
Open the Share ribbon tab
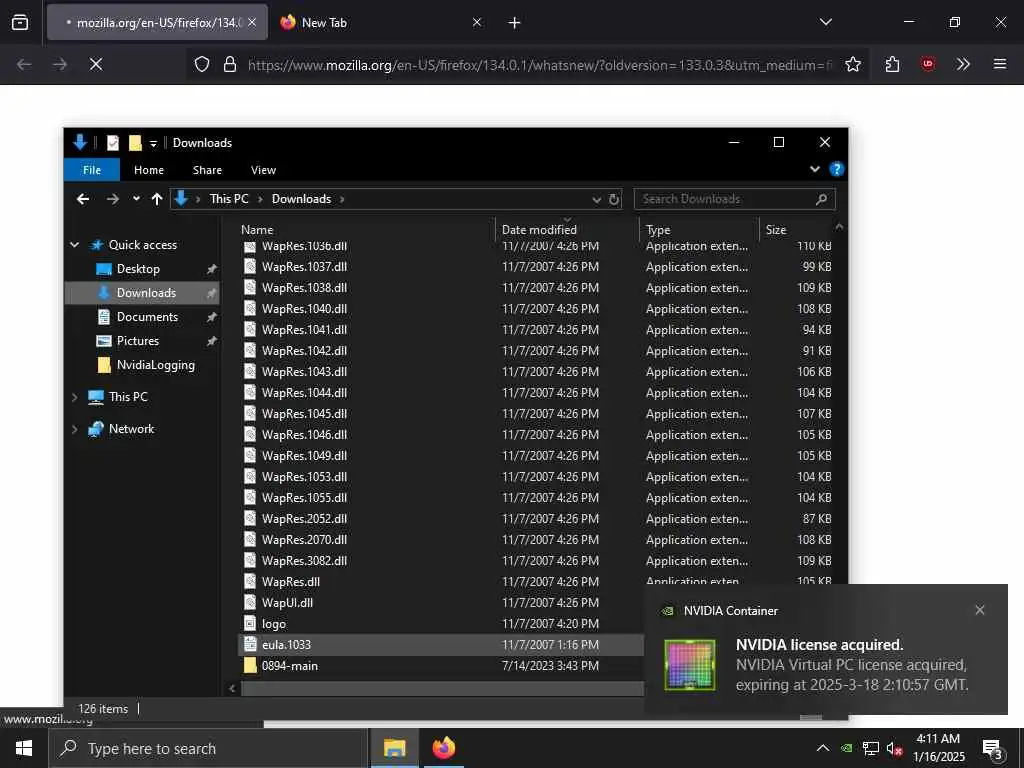coord(207,170)
